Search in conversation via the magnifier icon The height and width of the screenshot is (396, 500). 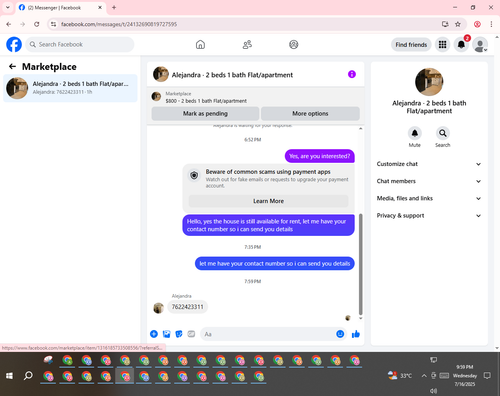click(443, 133)
